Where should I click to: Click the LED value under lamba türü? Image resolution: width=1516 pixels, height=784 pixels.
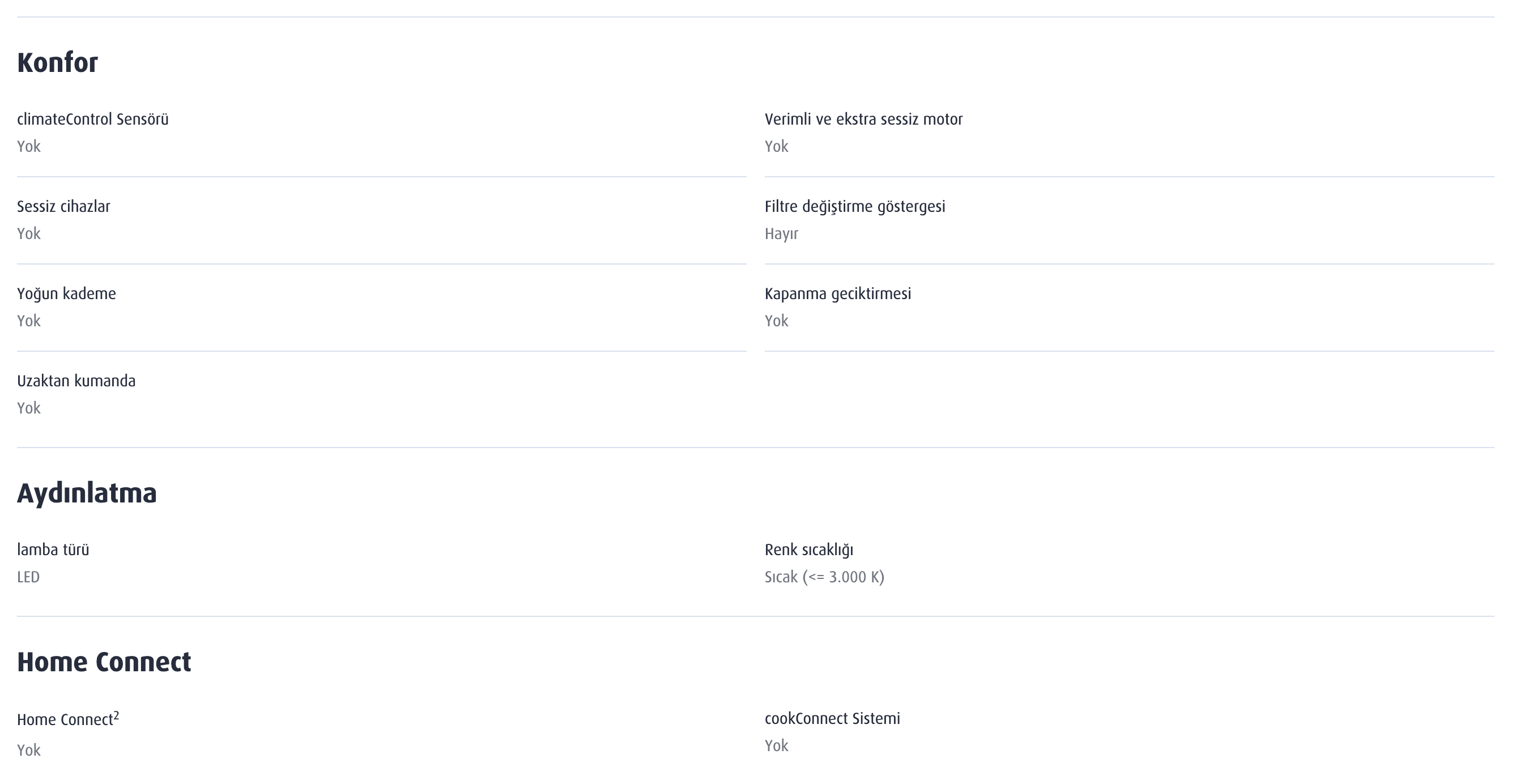click(x=28, y=577)
